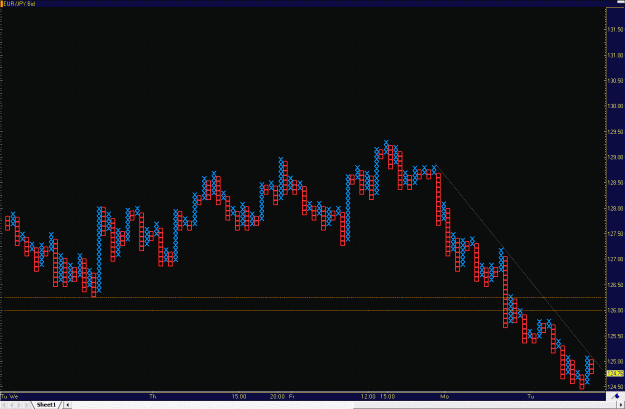Viewport: 625px width, 409px height.
Task: Click the Th label on the time axis
Action: pos(153,397)
